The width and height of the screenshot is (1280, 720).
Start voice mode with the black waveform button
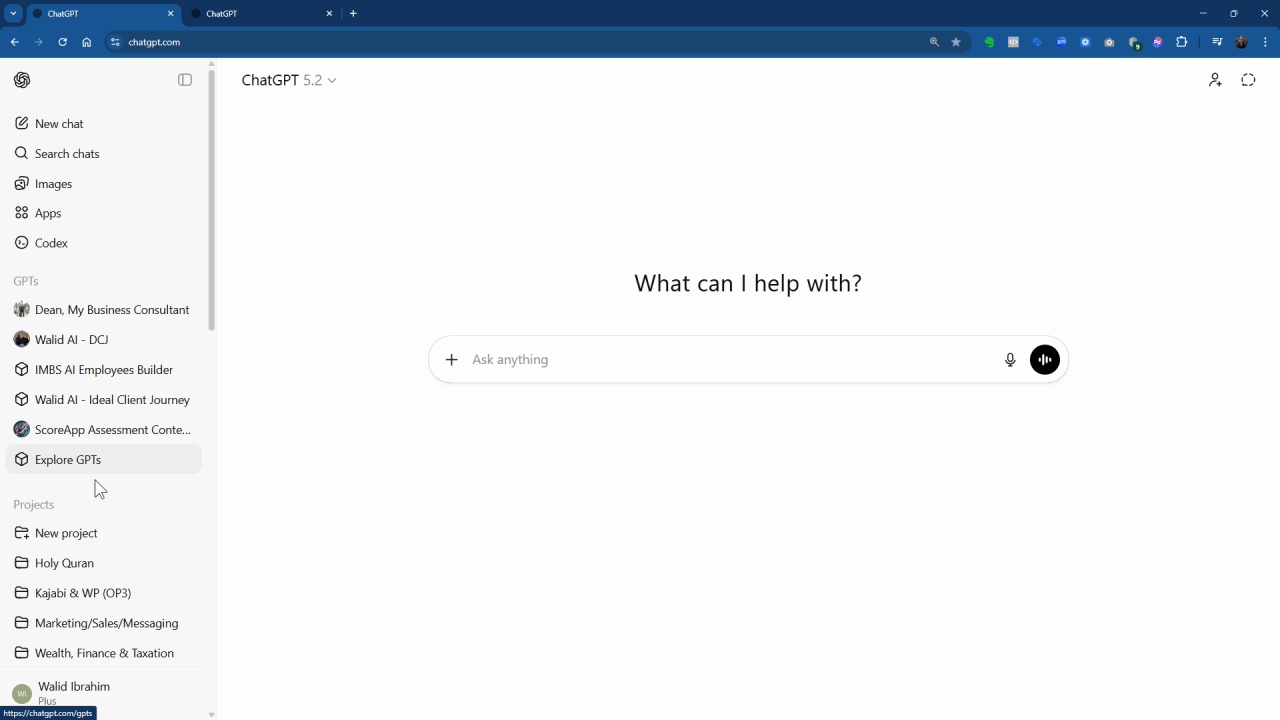tap(1045, 360)
